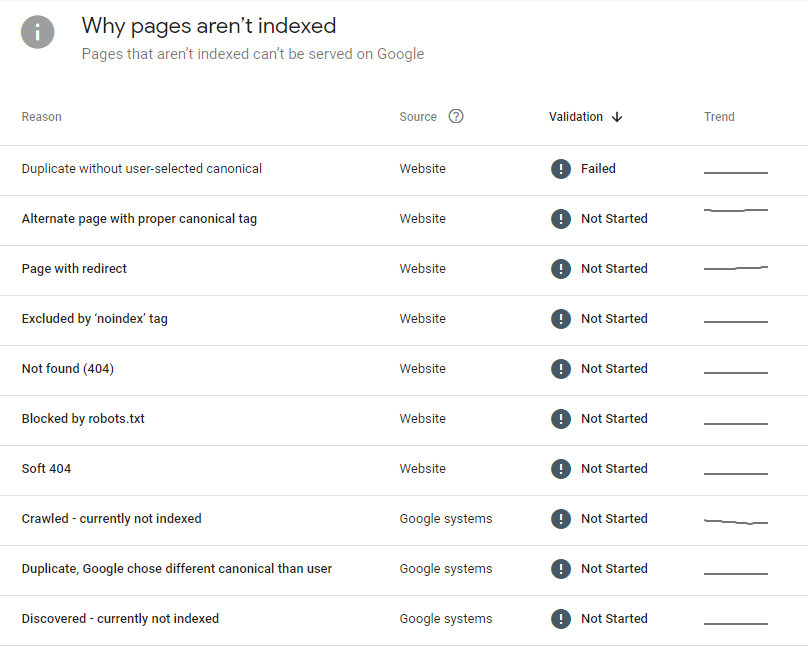Click the status icon in Page with redirect row
This screenshot has height=647, width=808.
point(561,269)
